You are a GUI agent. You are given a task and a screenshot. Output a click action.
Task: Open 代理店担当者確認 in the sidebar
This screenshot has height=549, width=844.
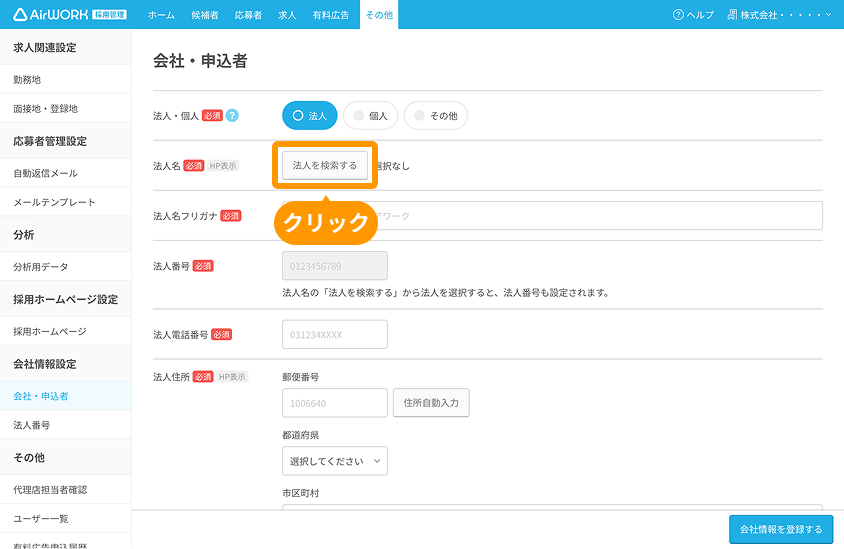point(66,490)
